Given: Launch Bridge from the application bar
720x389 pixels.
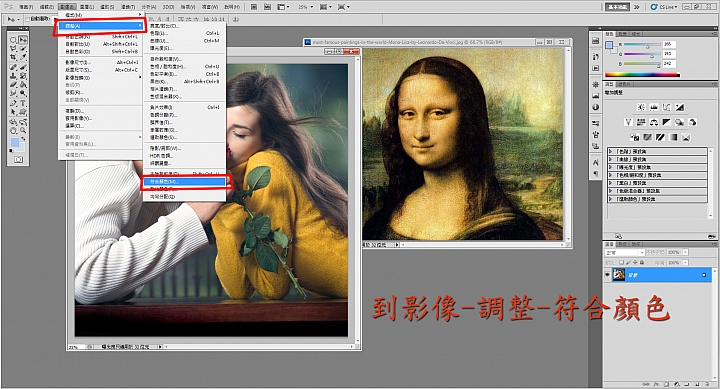Looking at the screenshot, I should 253,7.
